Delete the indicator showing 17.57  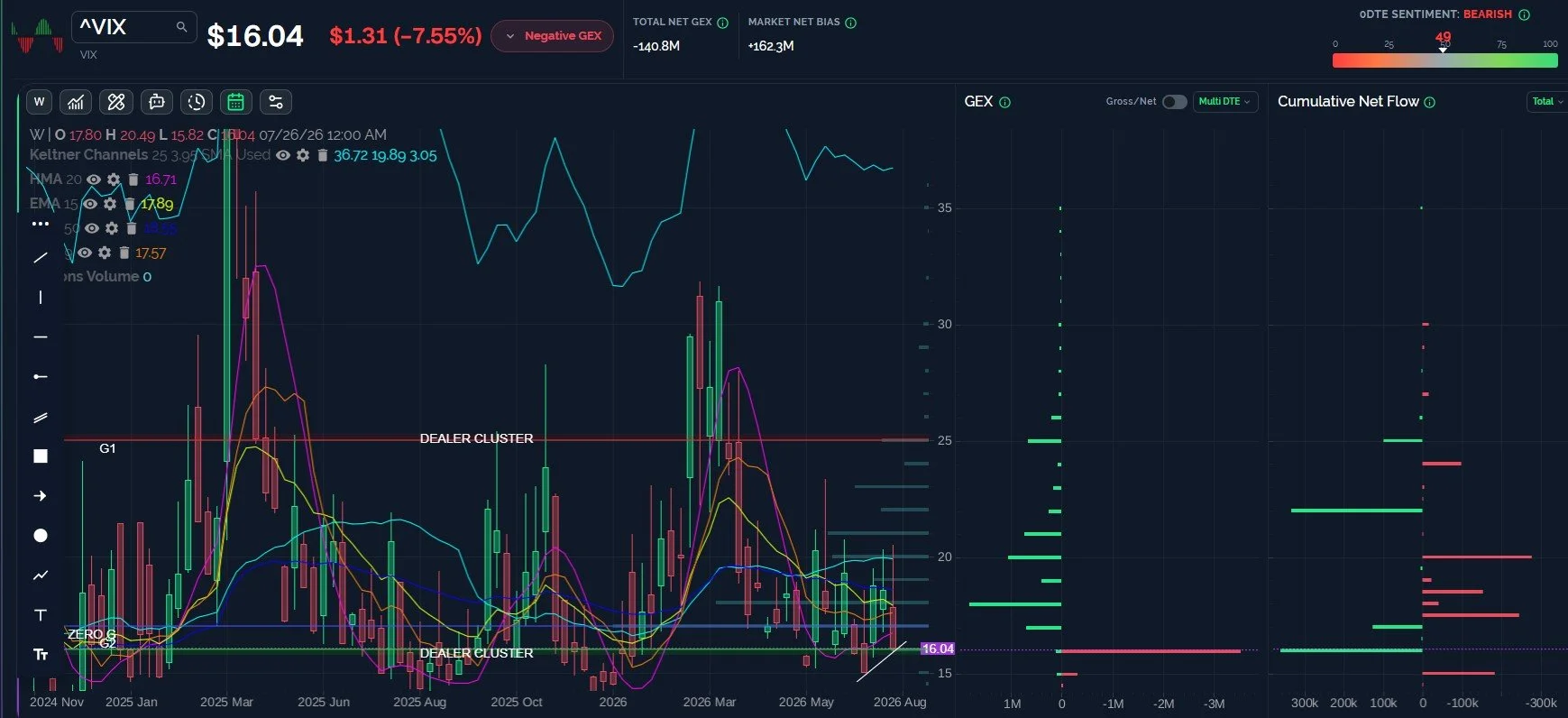124,253
